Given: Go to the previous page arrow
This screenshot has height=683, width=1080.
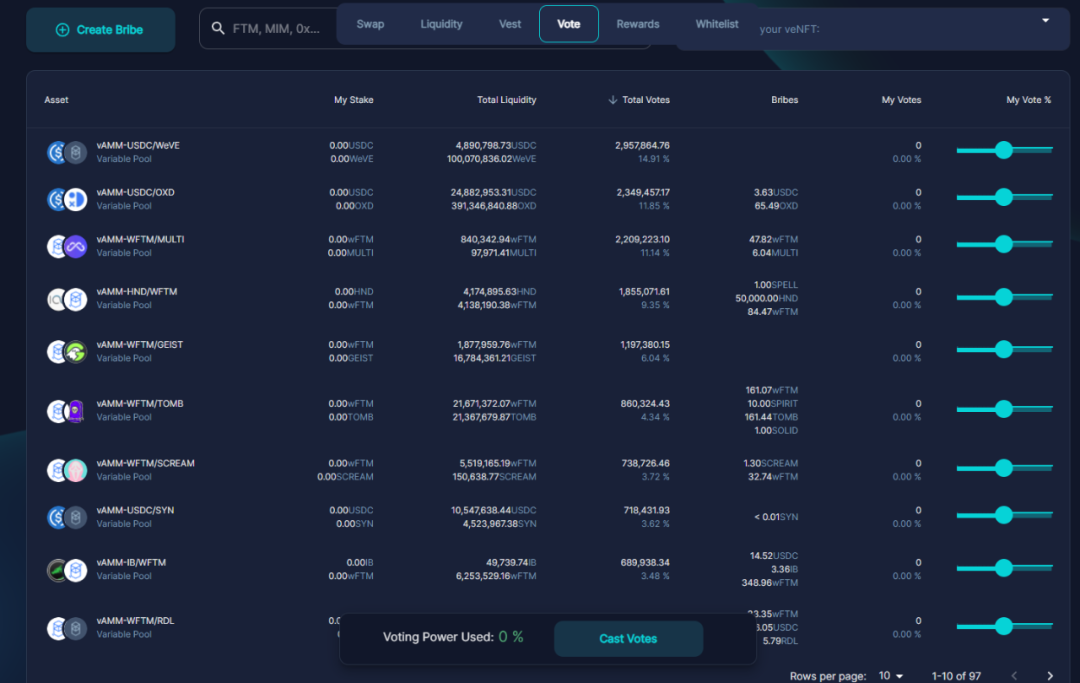Looking at the screenshot, I should coord(1014,675).
